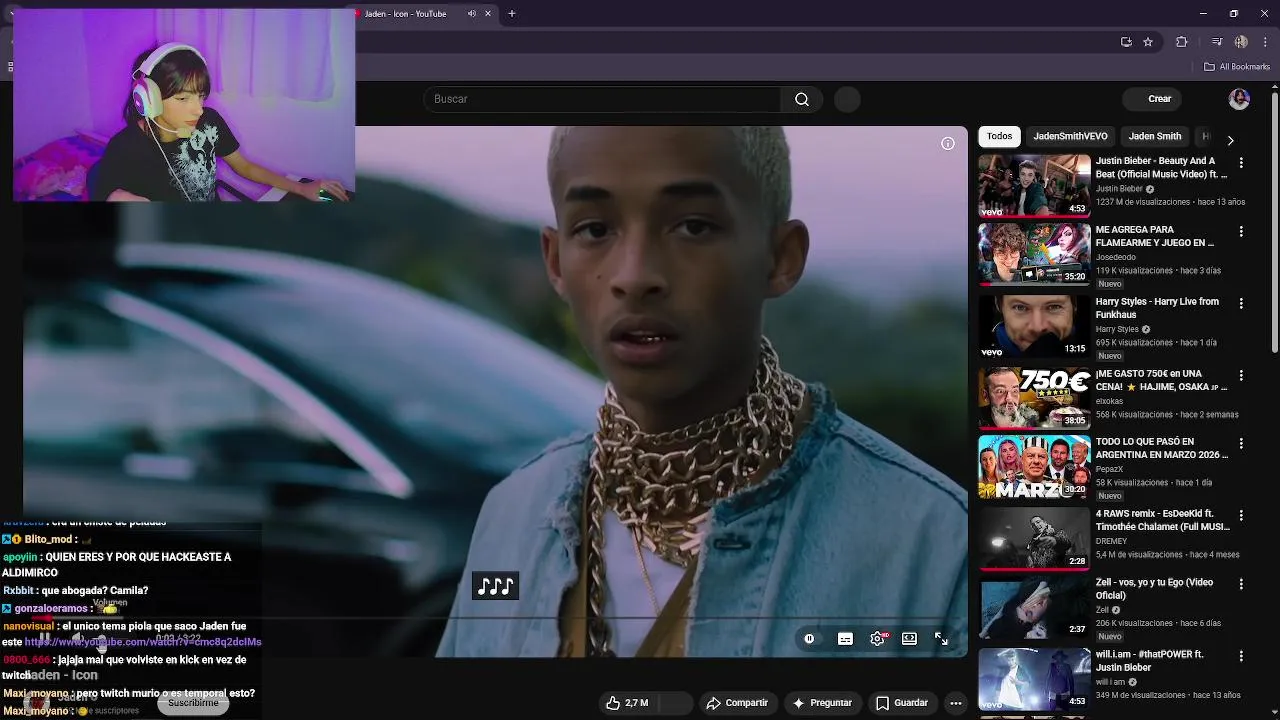Click channel name 'PepazX'
The width and height of the screenshot is (1280, 720).
(1111, 468)
